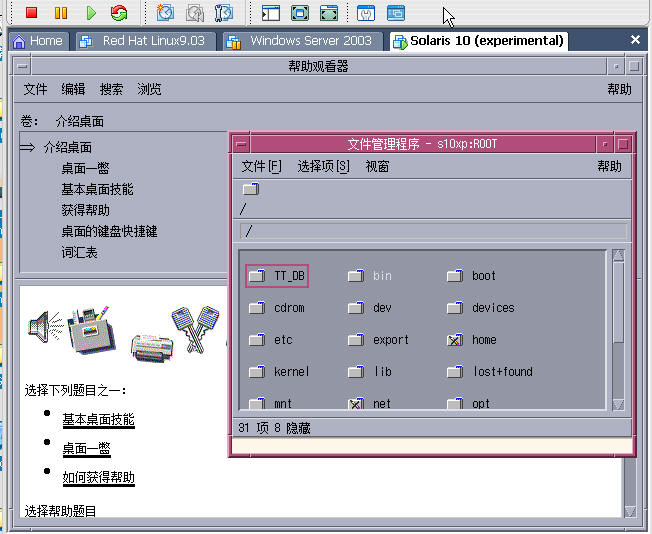Click file manager scrollbar down arrow
The image size is (652, 534).
pos(618,404)
